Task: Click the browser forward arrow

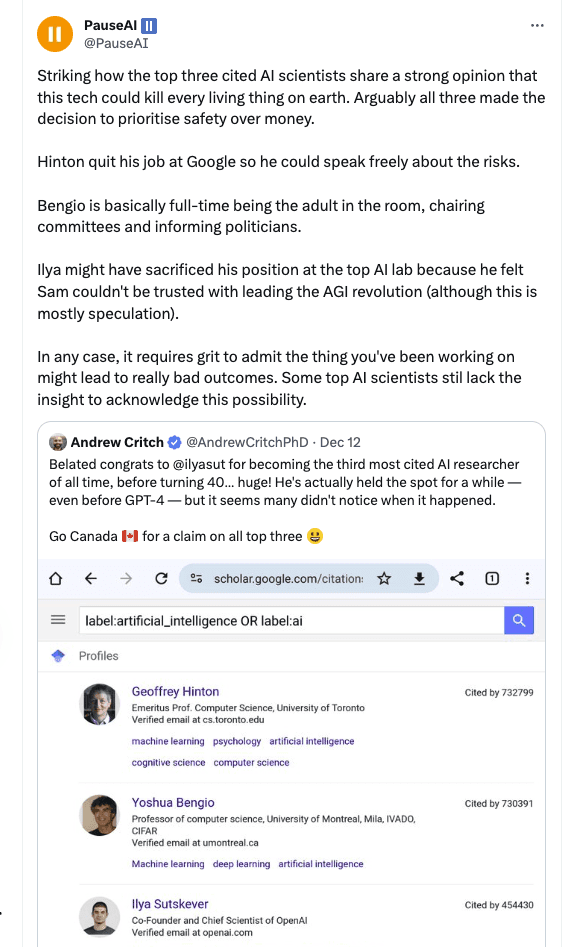Action: pyautogui.click(x=126, y=579)
